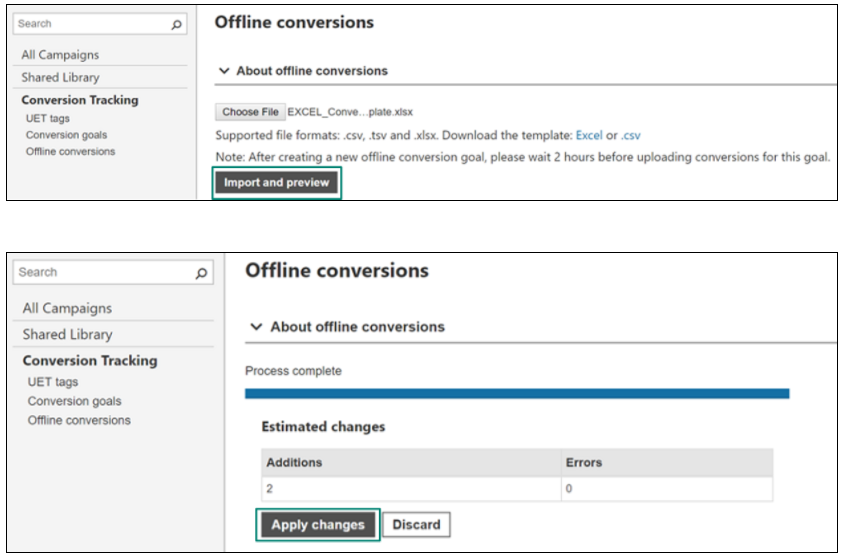This screenshot has height=559, width=846.
Task: Click Import and preview button
Action: pyautogui.click(x=276, y=183)
